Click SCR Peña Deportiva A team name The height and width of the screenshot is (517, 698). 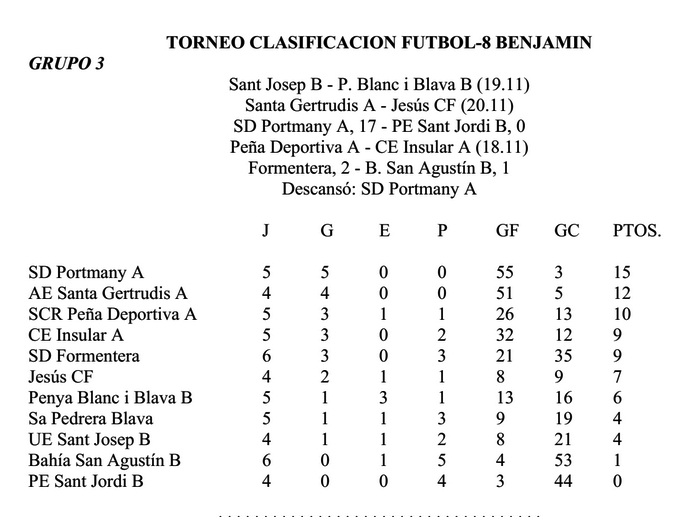click(113, 314)
